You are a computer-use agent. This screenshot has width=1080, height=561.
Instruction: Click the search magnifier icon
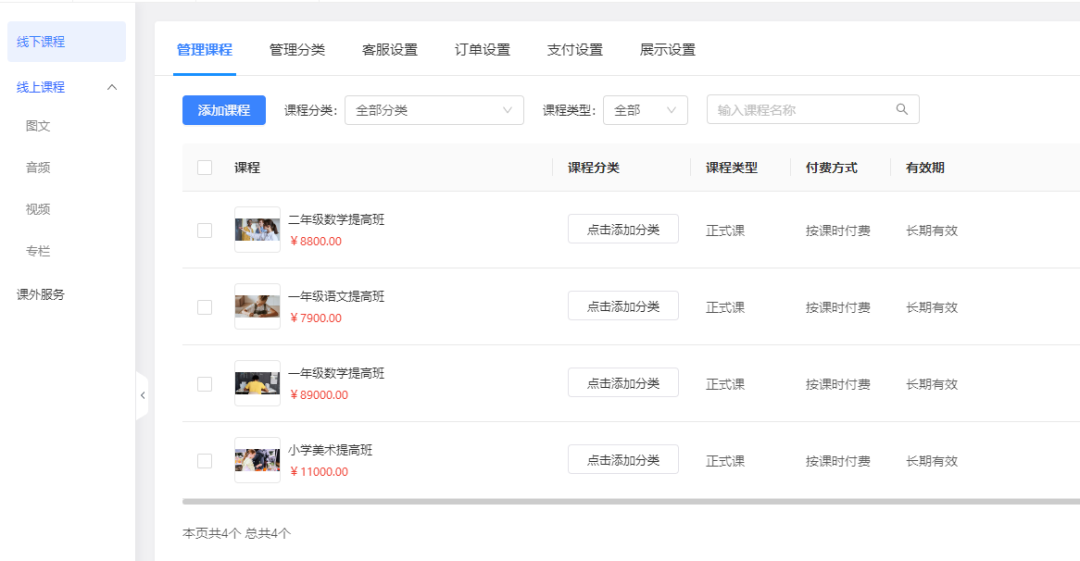tap(901, 110)
